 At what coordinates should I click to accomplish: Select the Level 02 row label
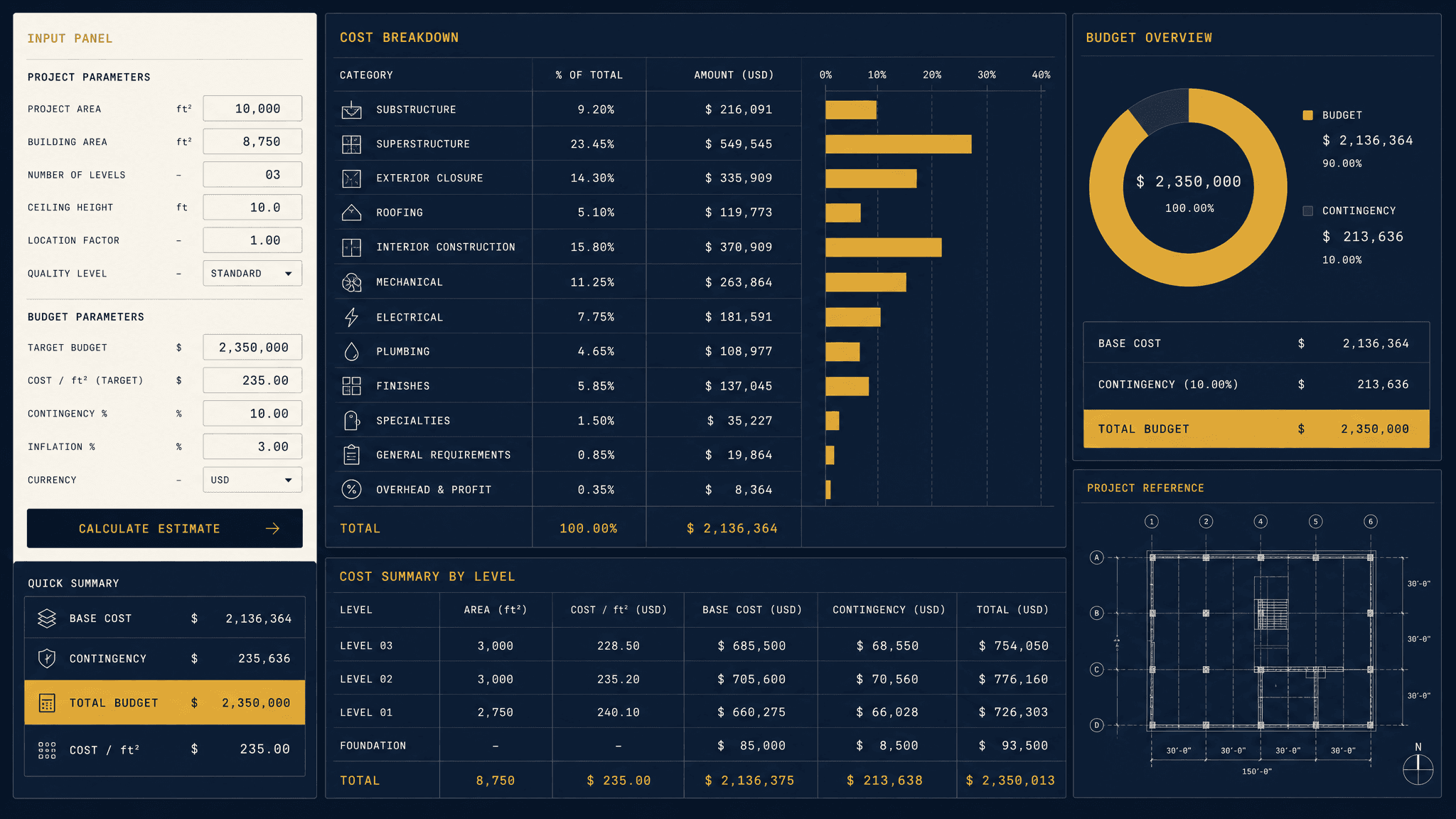tap(366, 679)
